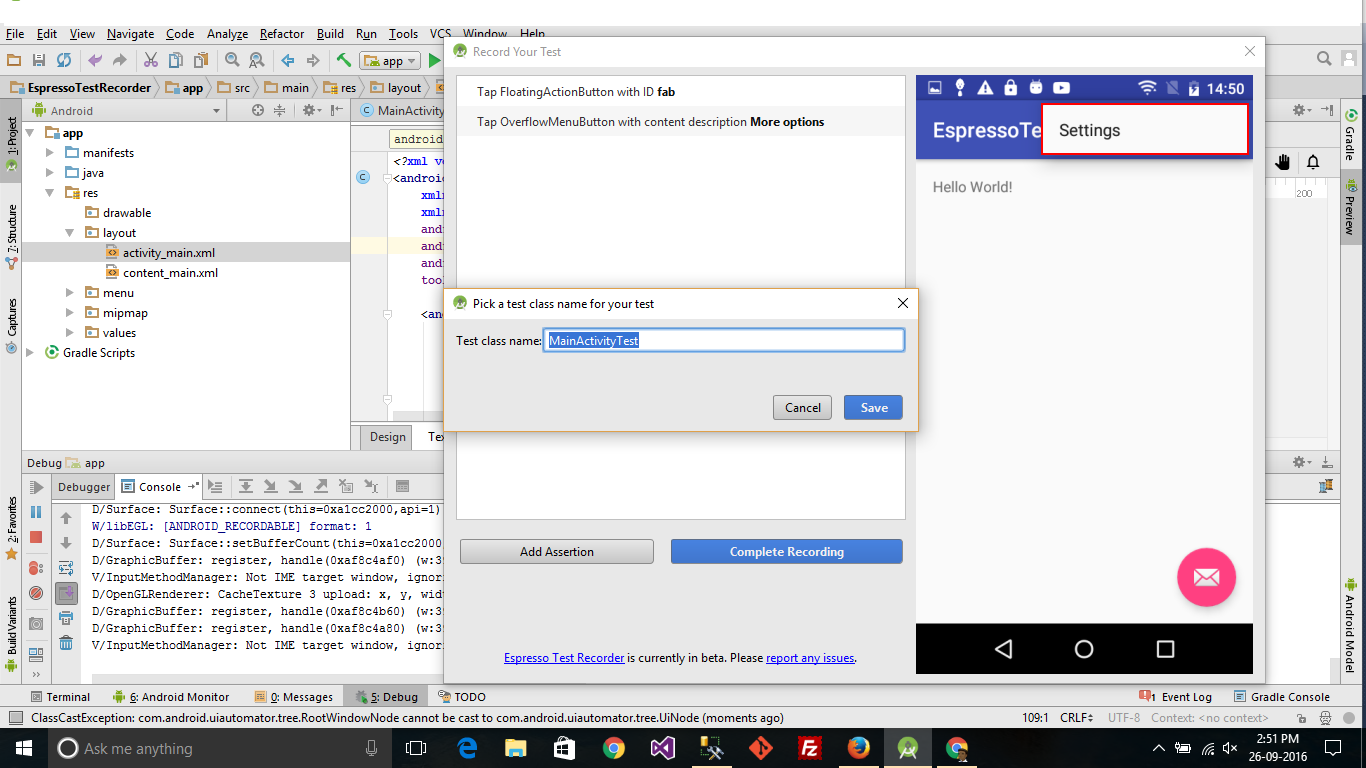Open the Analyze menu
The width and height of the screenshot is (1366, 768).
(227, 34)
